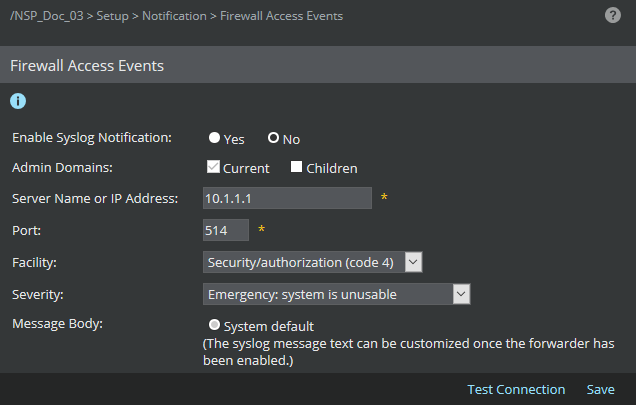Click the Facility label
The image size is (636, 405).
point(34,262)
